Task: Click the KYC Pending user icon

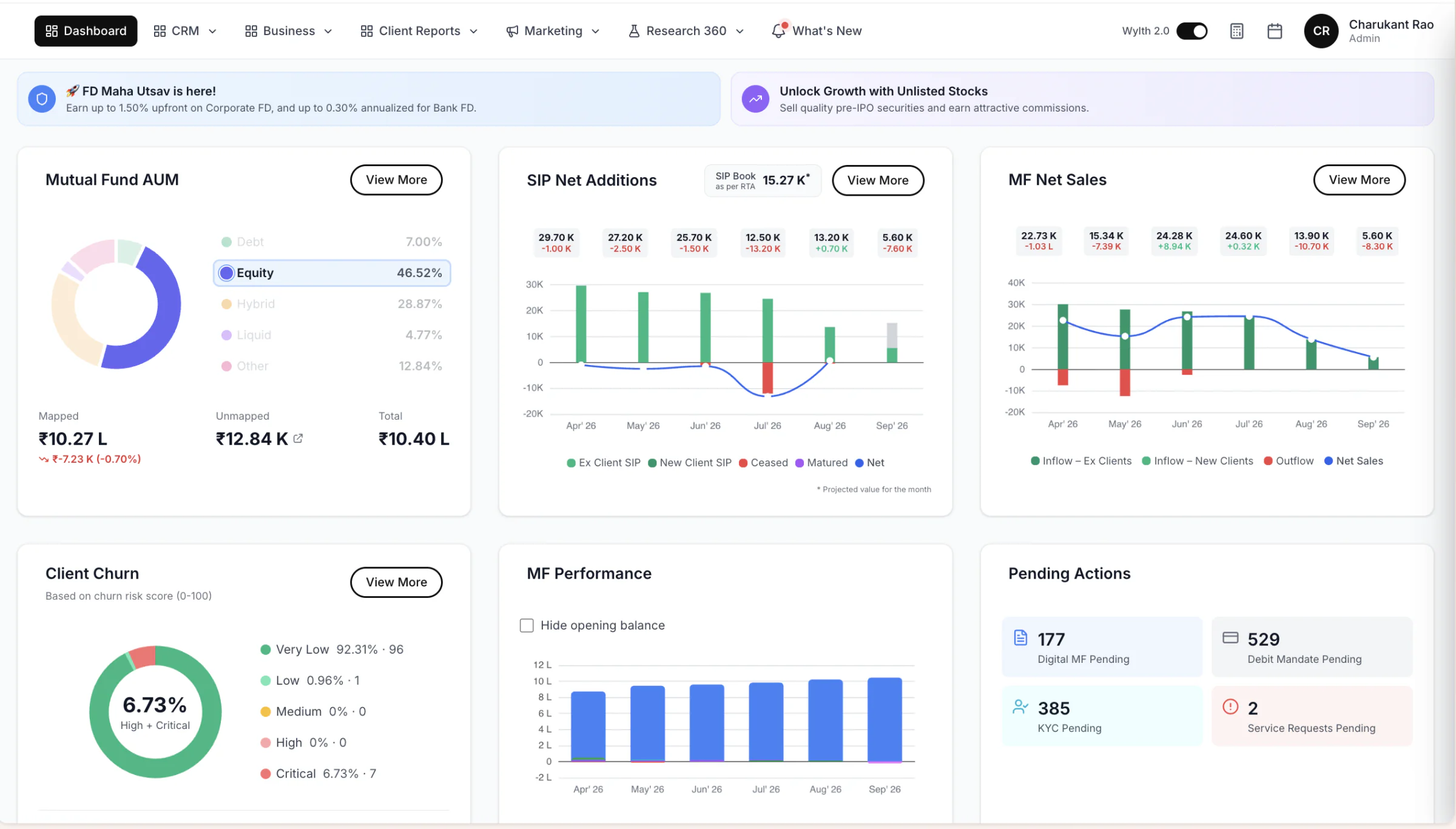Action: 1020,706
